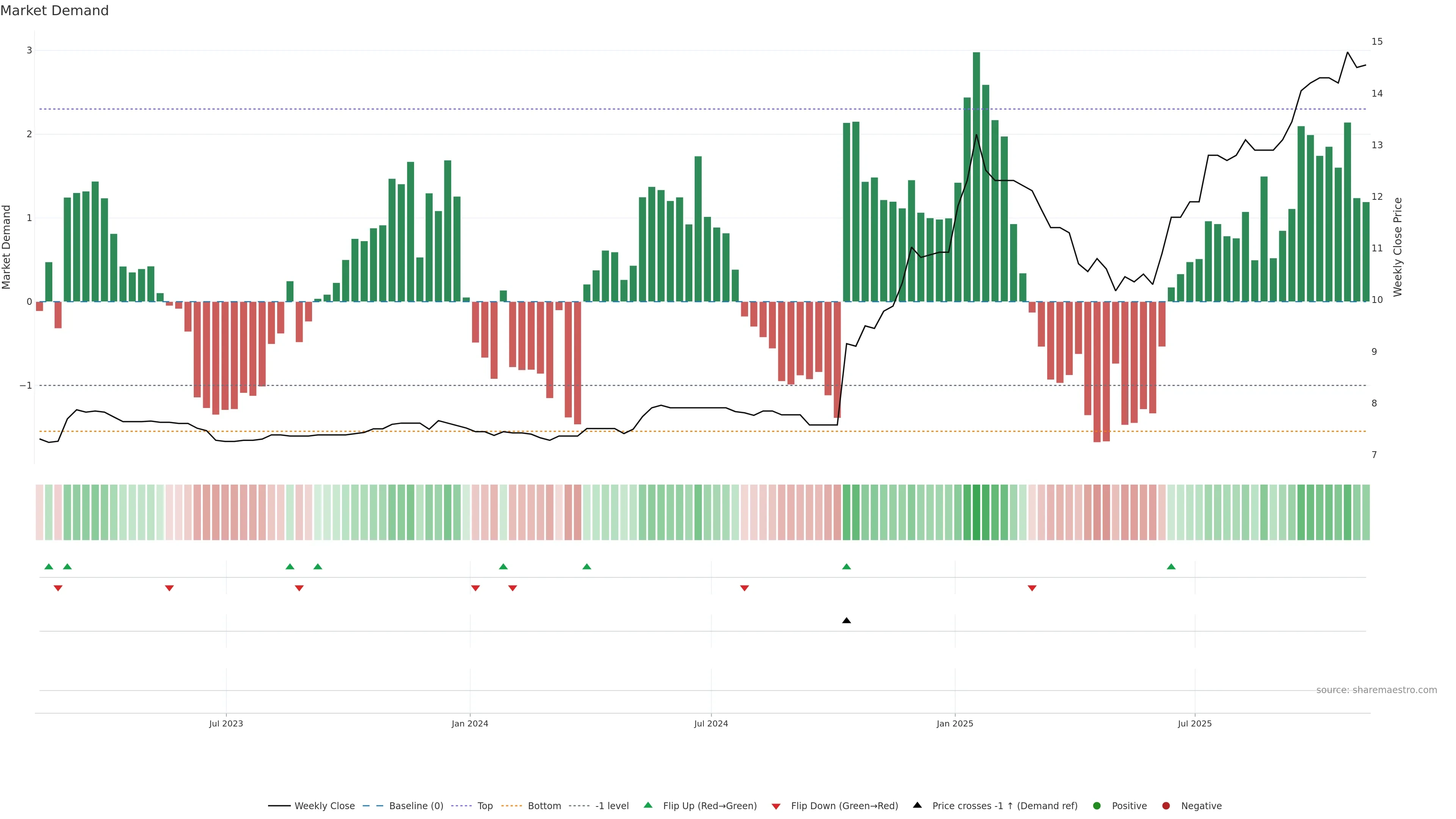Click Flip Up (Red→Green) legend label
Image resolution: width=1456 pixels, height=819 pixels.
(x=709, y=806)
